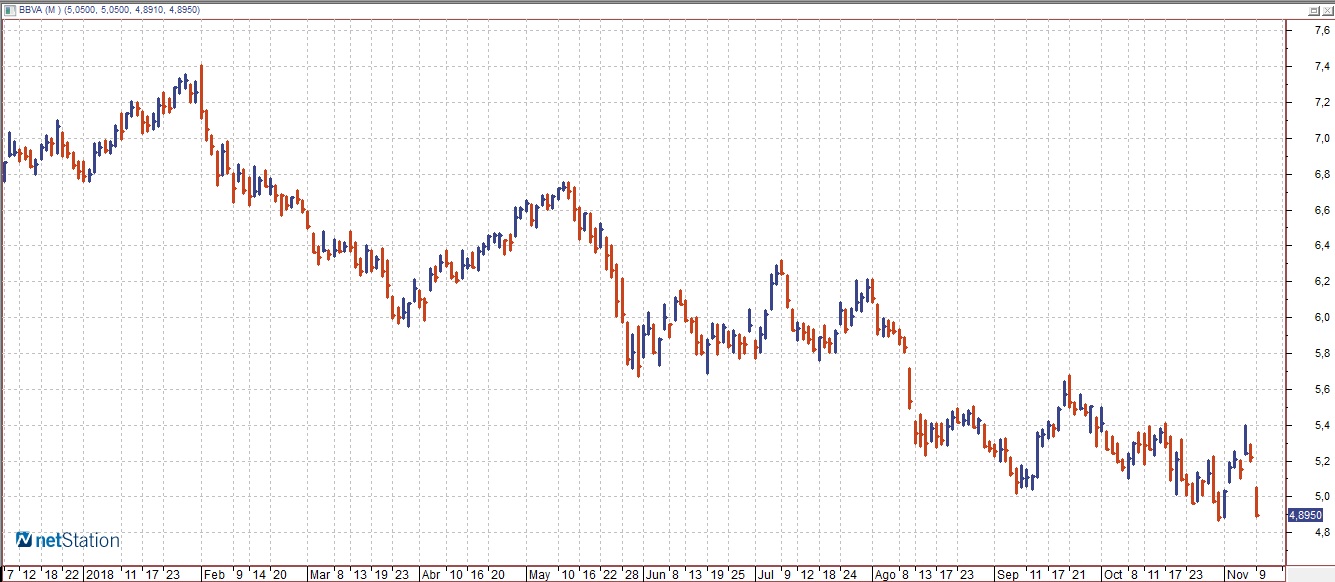1335x582 pixels.
Task: Click the 2018 label on the date axis
Action: coord(101,574)
